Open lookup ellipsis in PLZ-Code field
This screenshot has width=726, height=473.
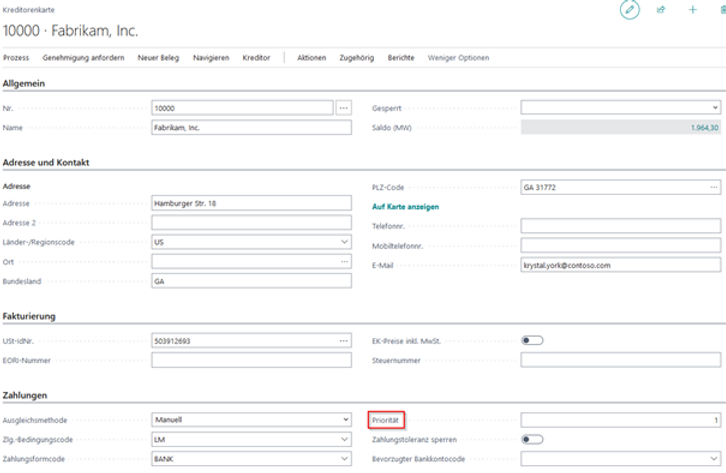(x=713, y=187)
